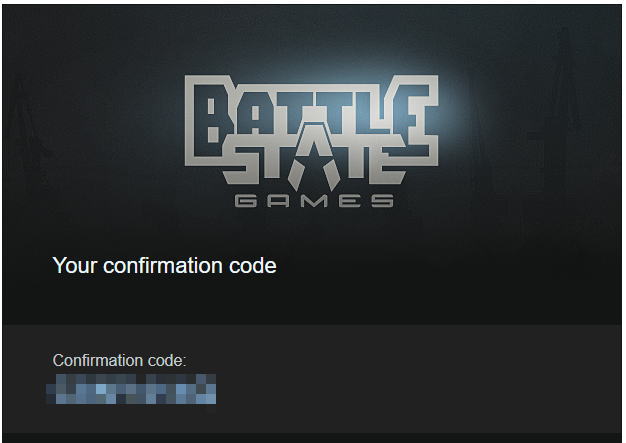Click the letter M in GAMES
Image resolution: width=626 pixels, height=443 pixels.
[x=314, y=201]
